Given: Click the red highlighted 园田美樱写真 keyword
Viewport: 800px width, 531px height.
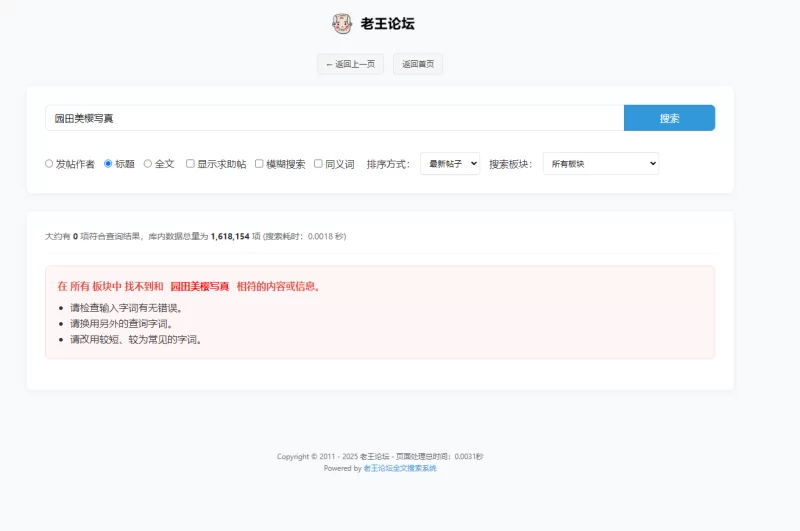Looking at the screenshot, I should (x=199, y=286).
